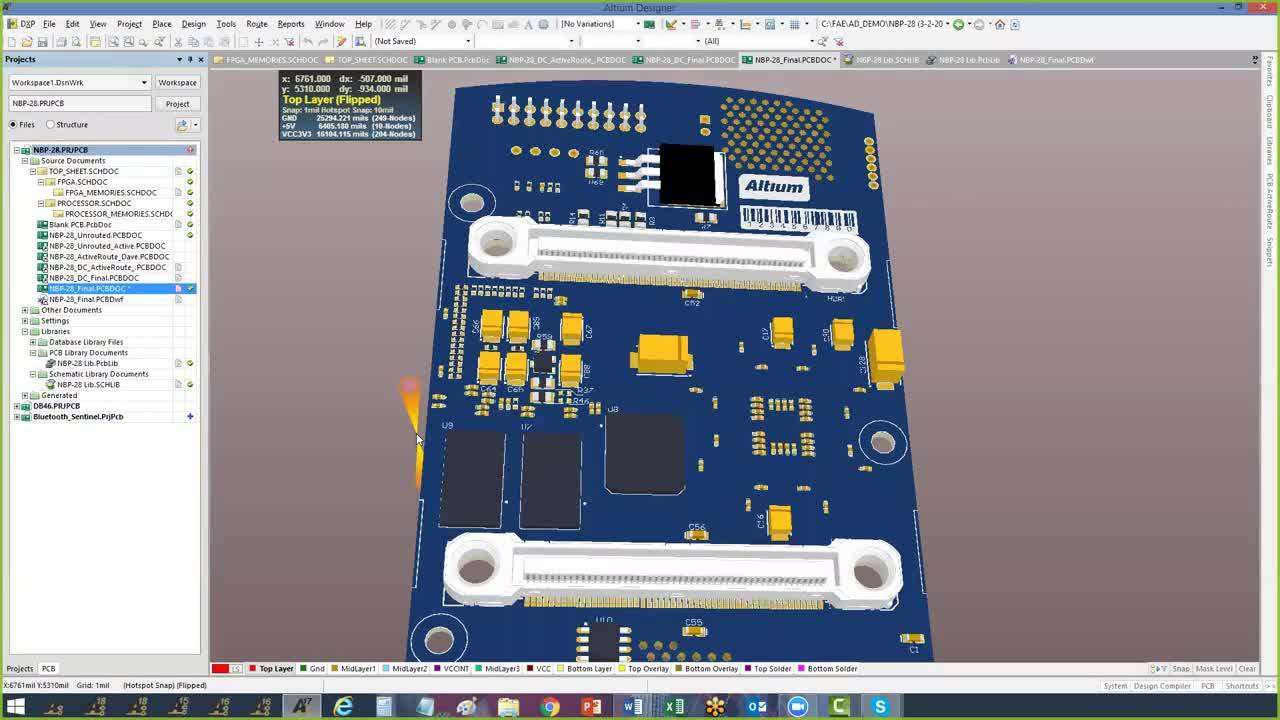This screenshot has width=1280, height=720.
Task: Click the Cut scissors icon
Action: [178, 42]
